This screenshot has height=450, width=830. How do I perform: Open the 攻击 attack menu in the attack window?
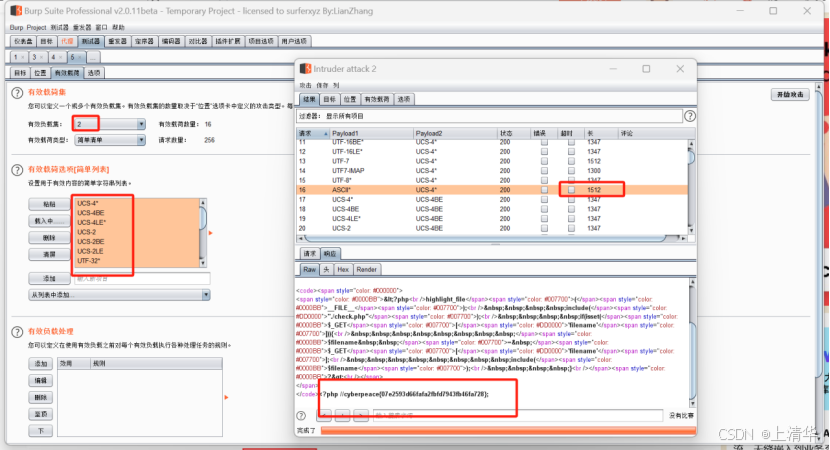(x=305, y=85)
